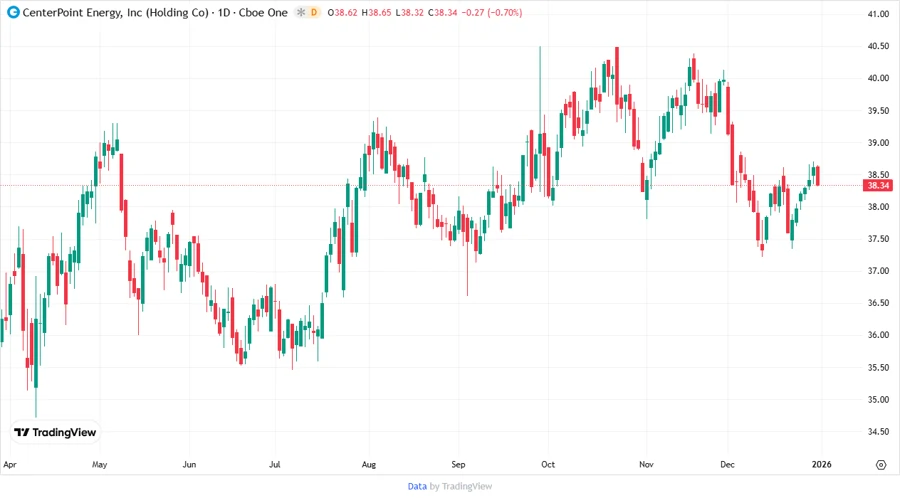Click the 40.00 price axis label

878,79
